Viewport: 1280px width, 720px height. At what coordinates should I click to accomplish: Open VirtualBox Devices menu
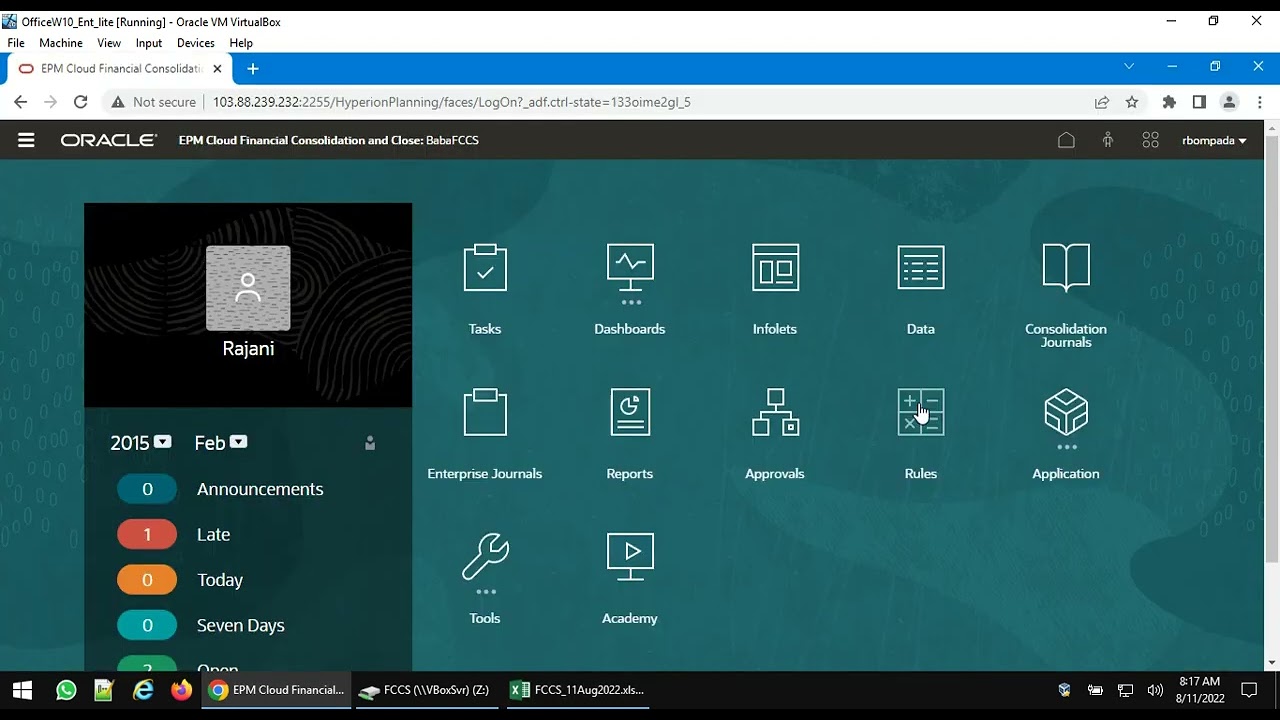(196, 43)
